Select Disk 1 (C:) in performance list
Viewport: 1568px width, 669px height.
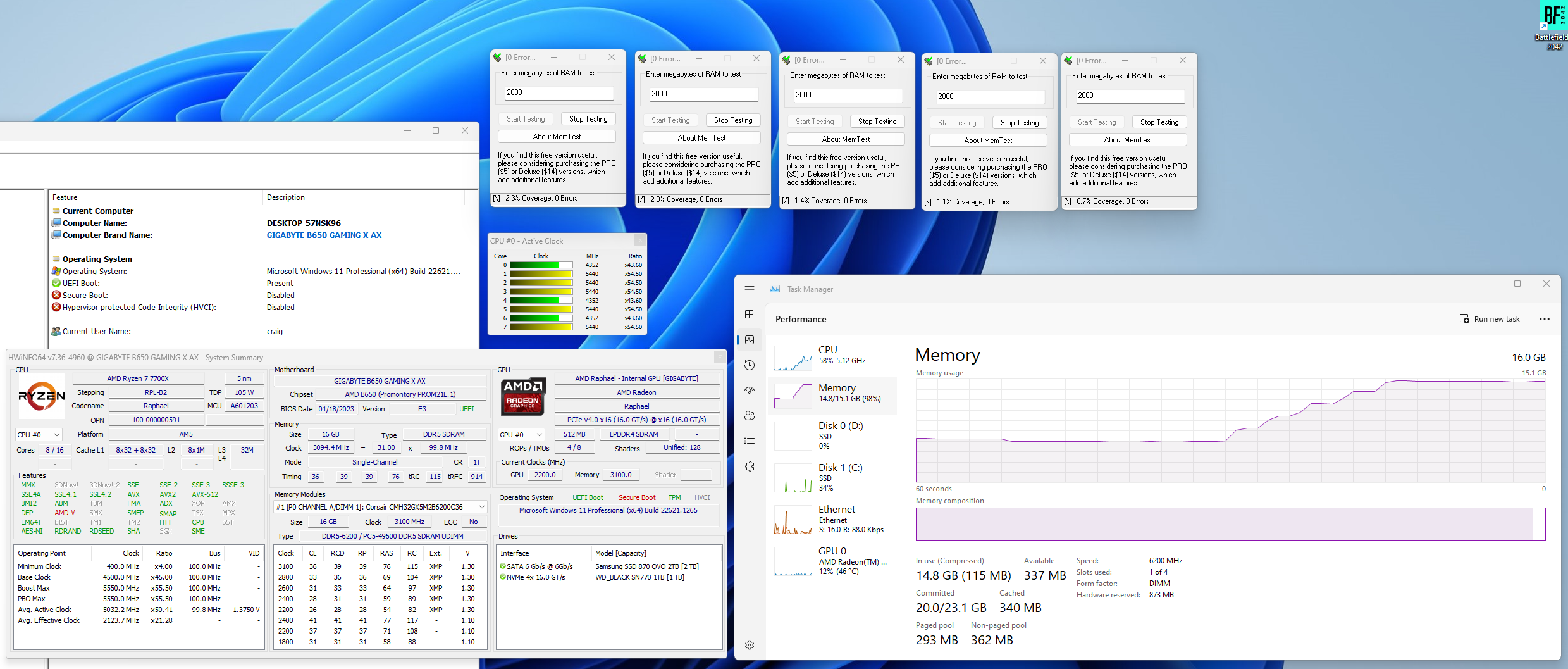tap(832, 477)
